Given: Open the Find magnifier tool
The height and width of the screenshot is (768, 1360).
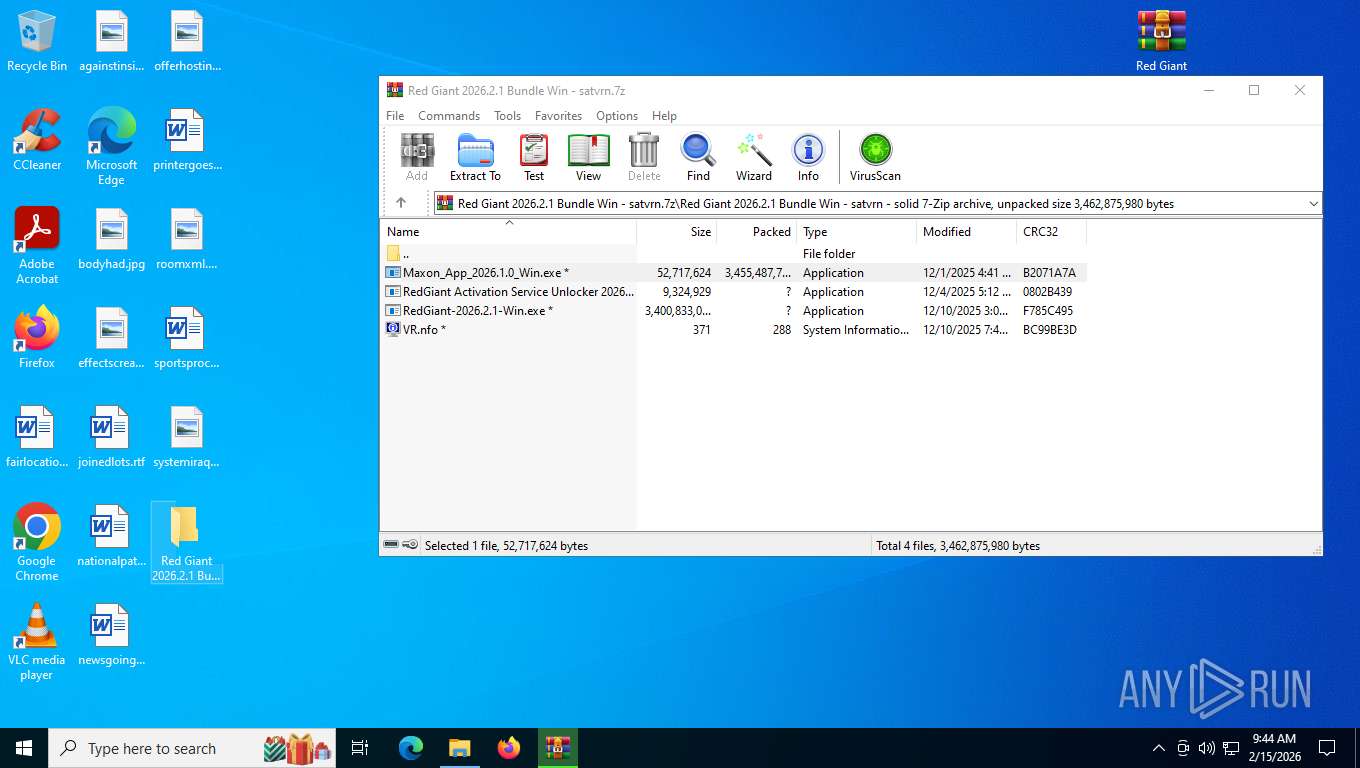Looking at the screenshot, I should click(x=698, y=157).
